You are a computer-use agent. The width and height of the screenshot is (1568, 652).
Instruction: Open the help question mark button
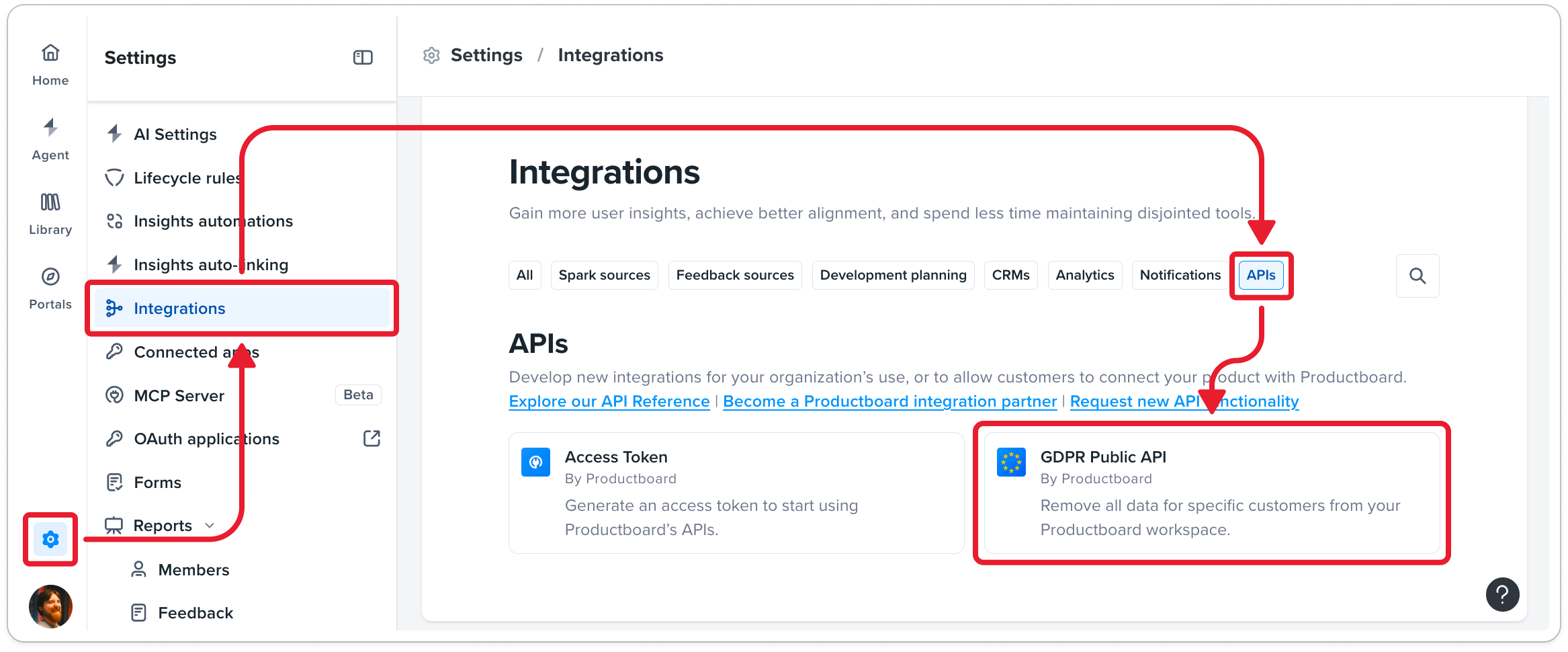coord(1503,595)
